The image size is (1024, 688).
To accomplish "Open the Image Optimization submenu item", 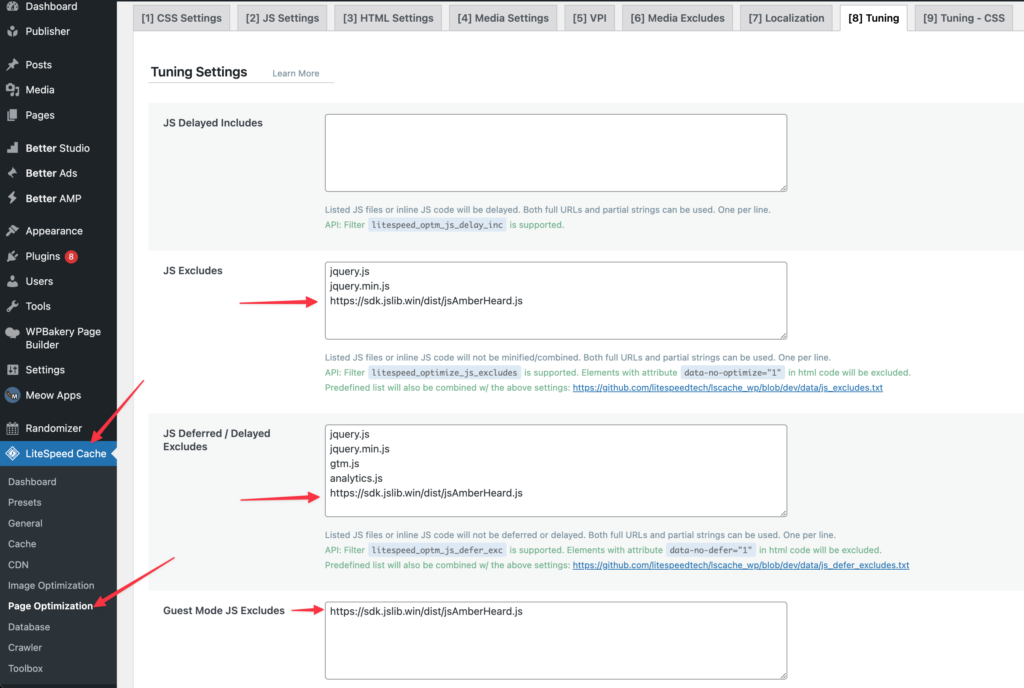I will pos(51,586).
